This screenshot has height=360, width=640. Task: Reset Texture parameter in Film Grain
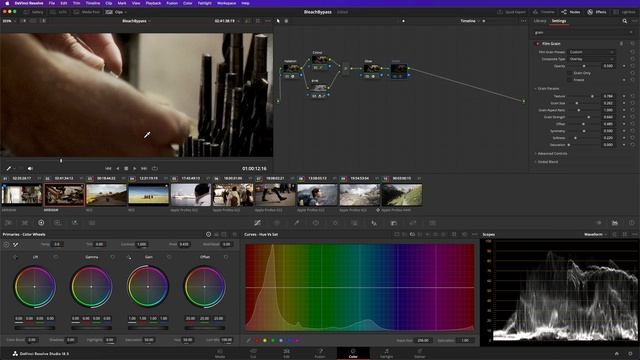[x=632, y=96]
